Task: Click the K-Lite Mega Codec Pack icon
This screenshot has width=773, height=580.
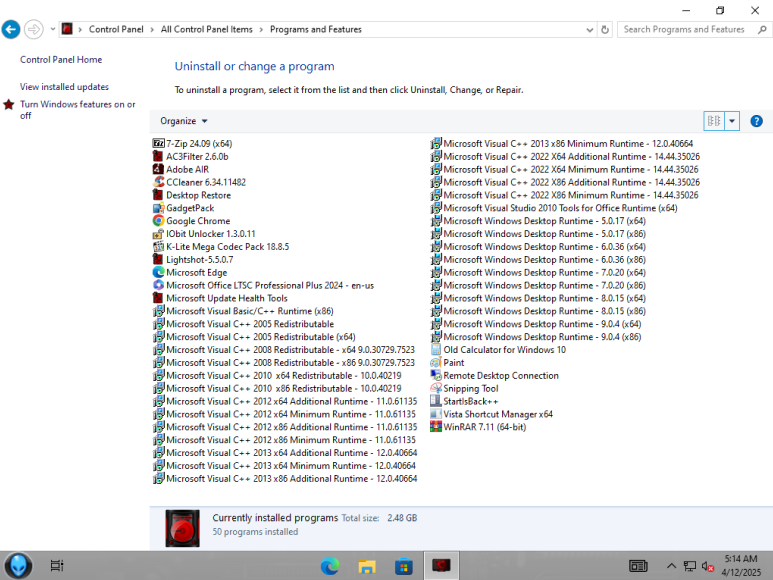Action: pos(158,246)
